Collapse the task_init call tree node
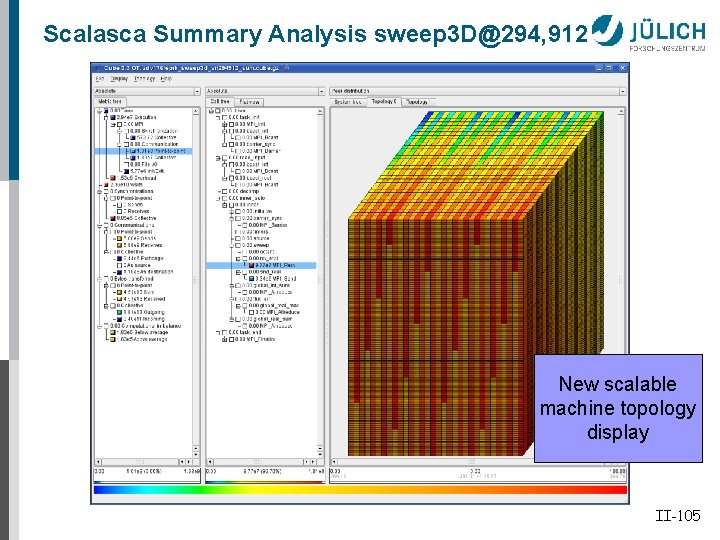The width and height of the screenshot is (720, 540). pyautogui.click(x=218, y=118)
